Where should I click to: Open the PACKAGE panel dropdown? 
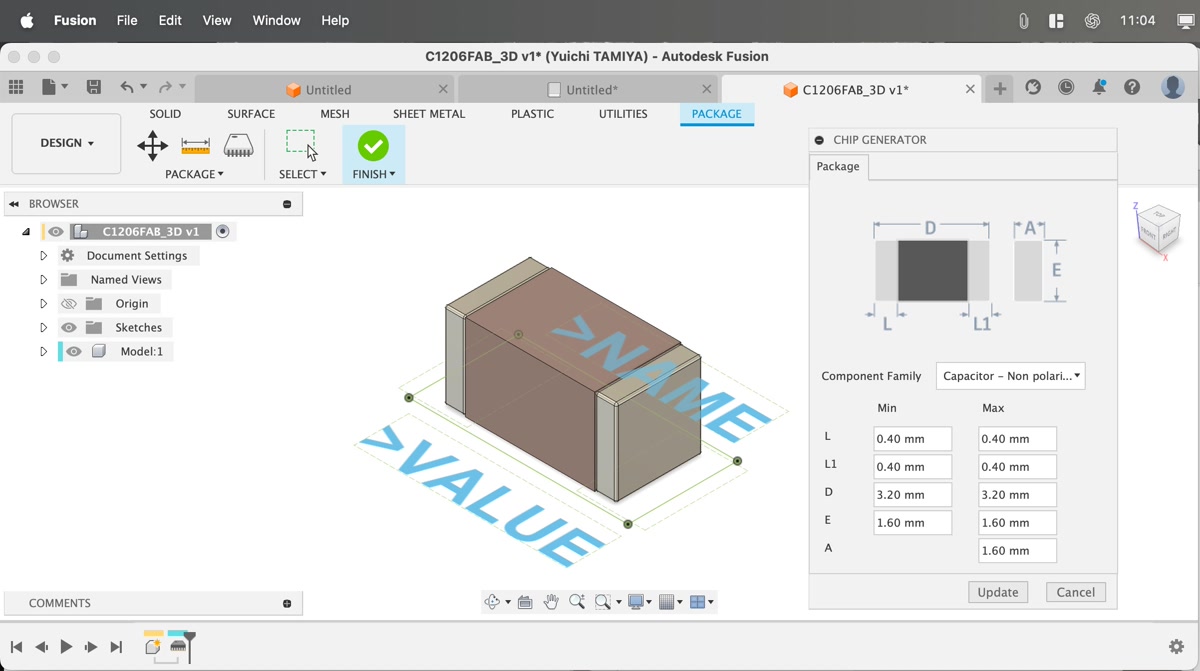pyautogui.click(x=194, y=174)
